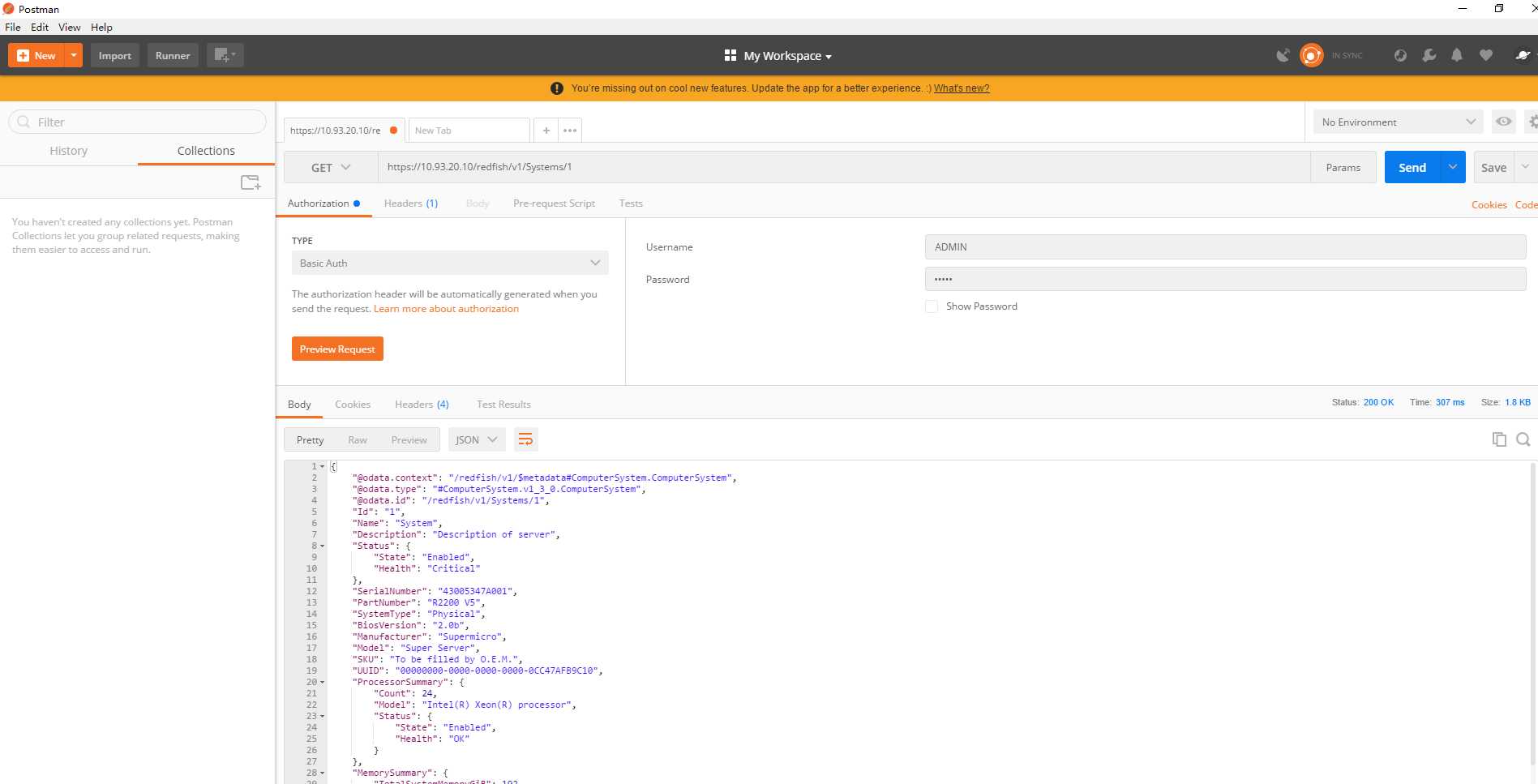The image size is (1538, 784).
Task: Switch response view to Preview
Action: tap(409, 439)
